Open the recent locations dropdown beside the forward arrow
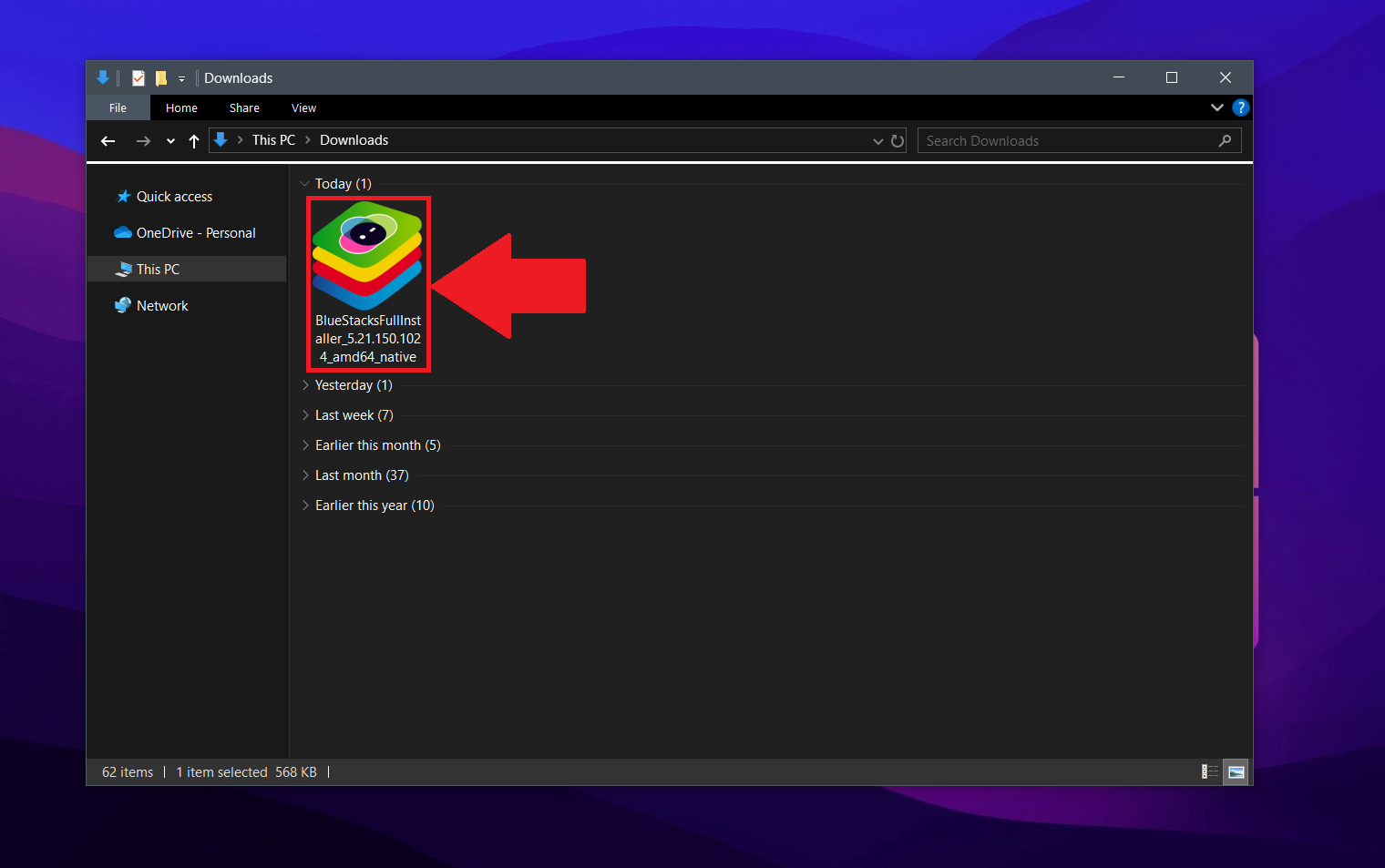Screen dimensions: 1385x868 click(x=169, y=140)
